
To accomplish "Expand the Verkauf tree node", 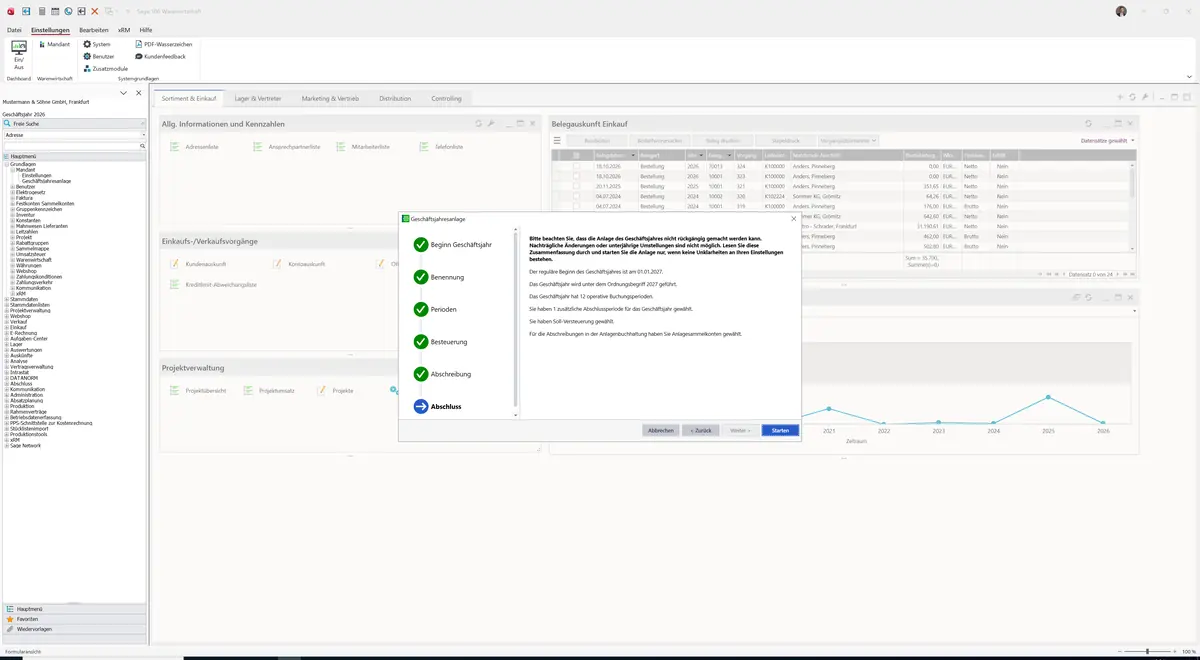I will point(7,321).
